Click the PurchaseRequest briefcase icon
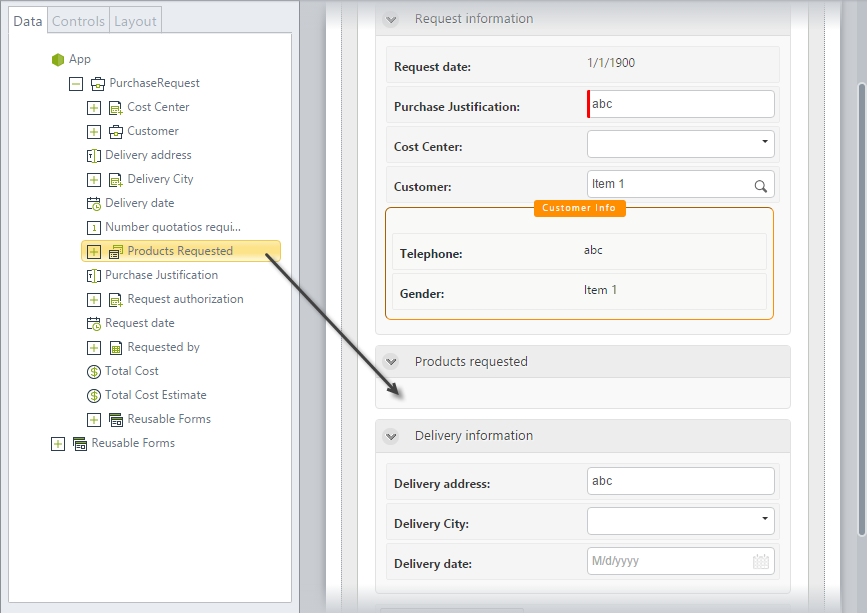 [x=98, y=83]
